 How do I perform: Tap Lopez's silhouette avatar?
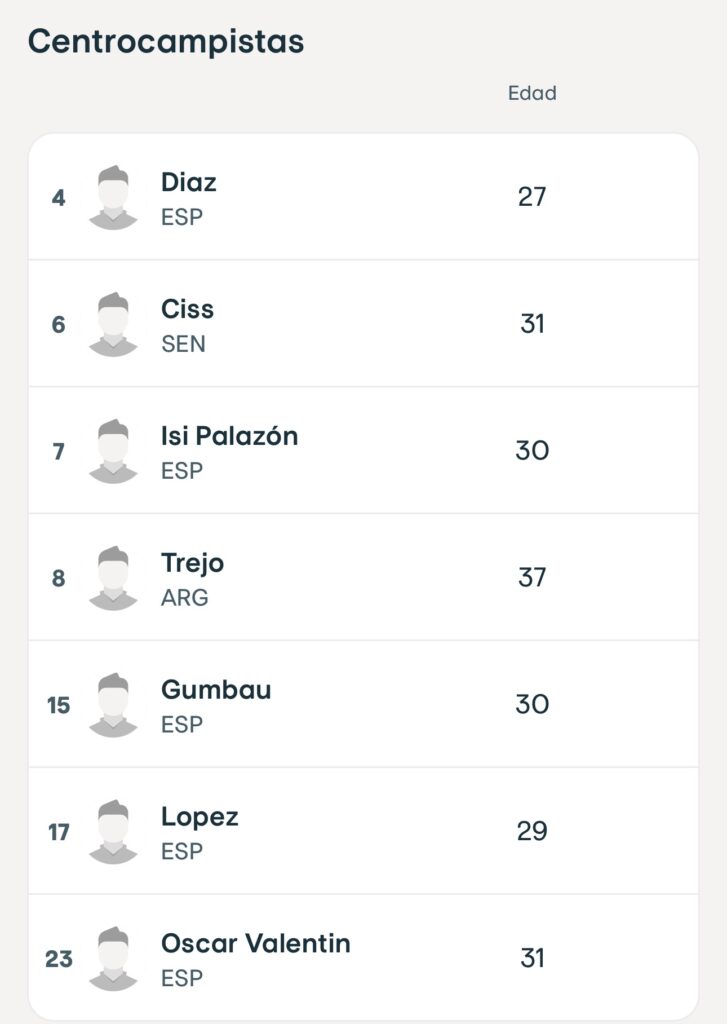113,832
